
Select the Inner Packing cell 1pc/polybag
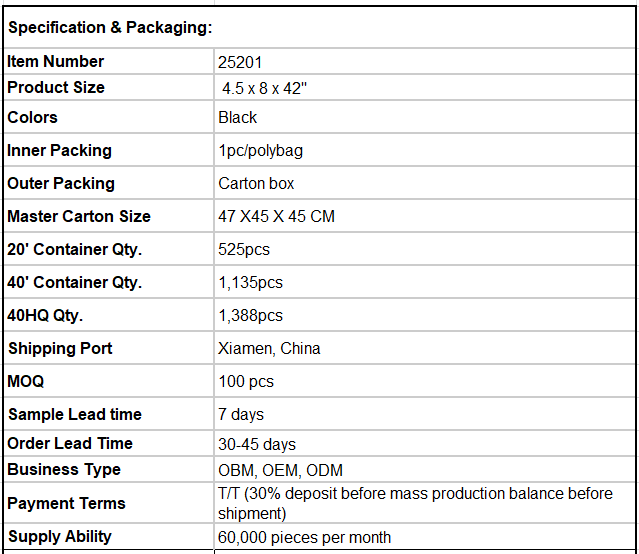(424, 150)
